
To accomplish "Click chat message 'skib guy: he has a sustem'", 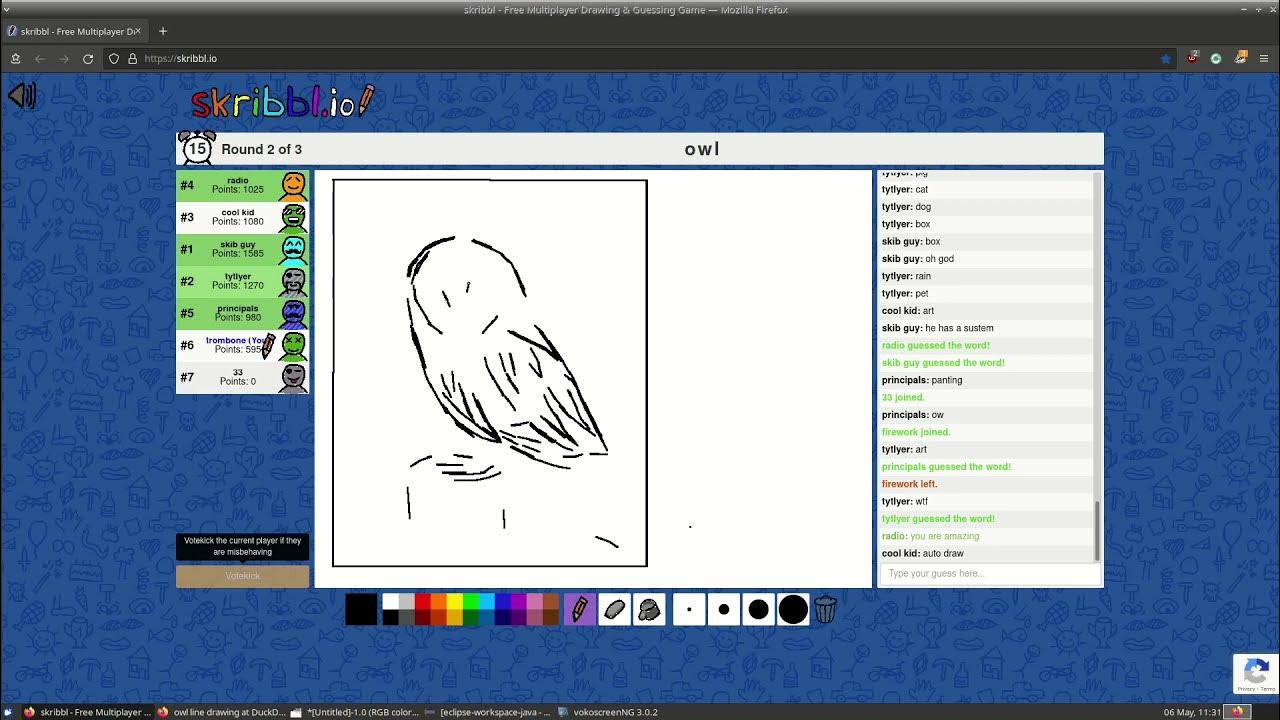I will [937, 328].
